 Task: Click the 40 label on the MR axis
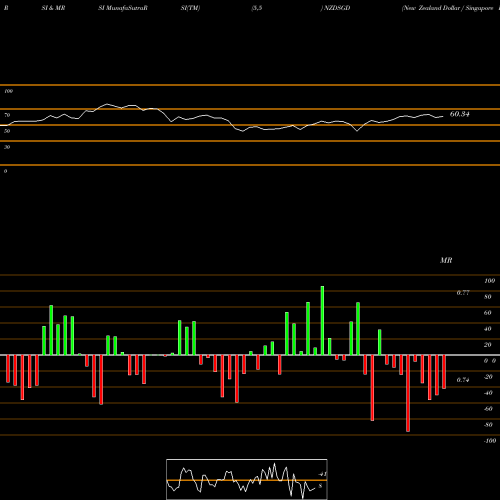coord(488,329)
